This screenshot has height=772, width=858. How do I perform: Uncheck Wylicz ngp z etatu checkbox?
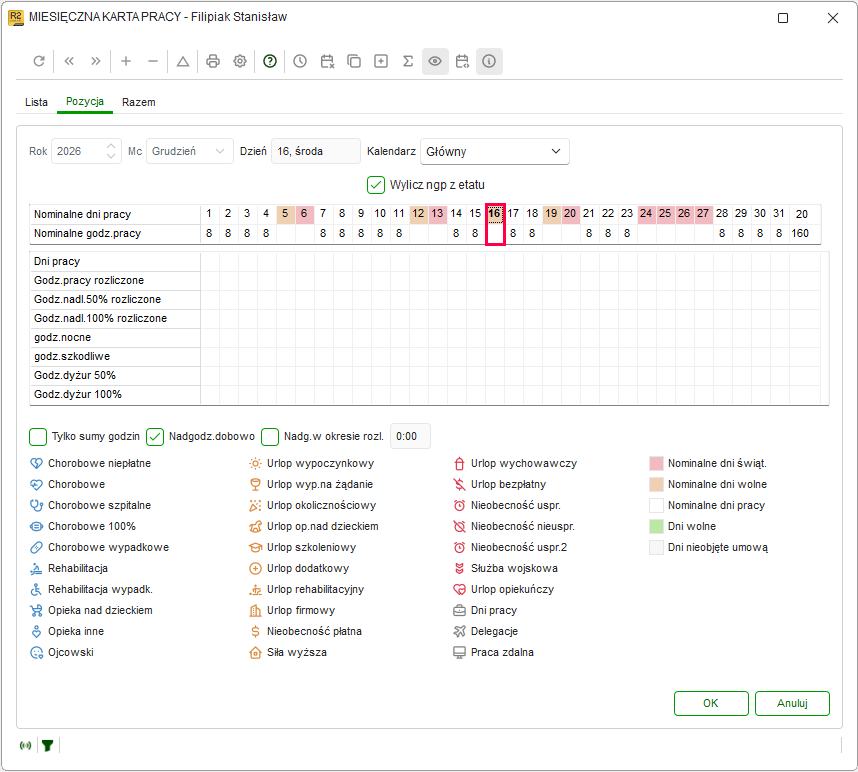click(x=376, y=185)
